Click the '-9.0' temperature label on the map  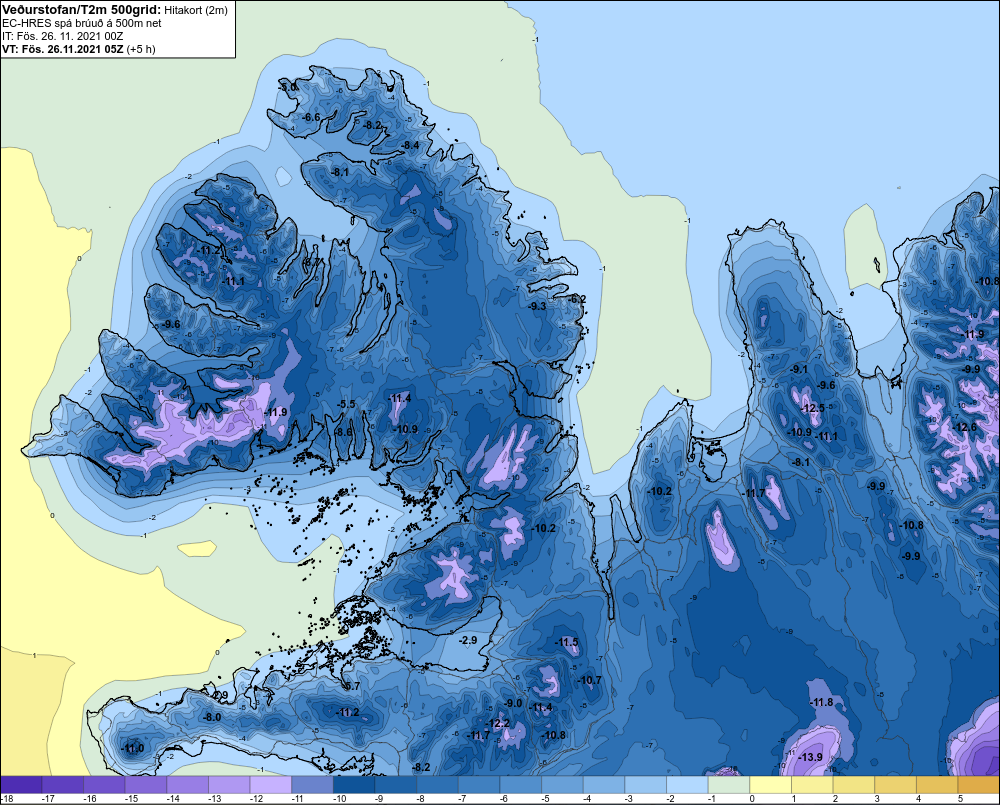point(513,703)
